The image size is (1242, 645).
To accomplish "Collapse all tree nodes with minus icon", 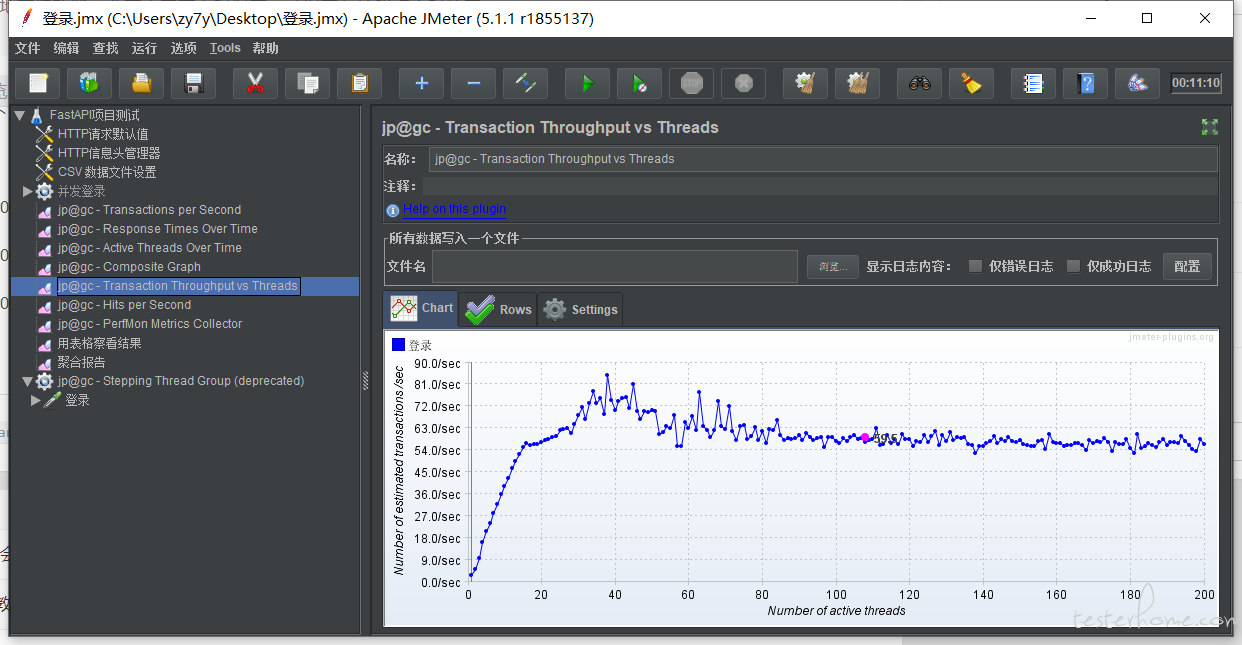I will tap(474, 83).
